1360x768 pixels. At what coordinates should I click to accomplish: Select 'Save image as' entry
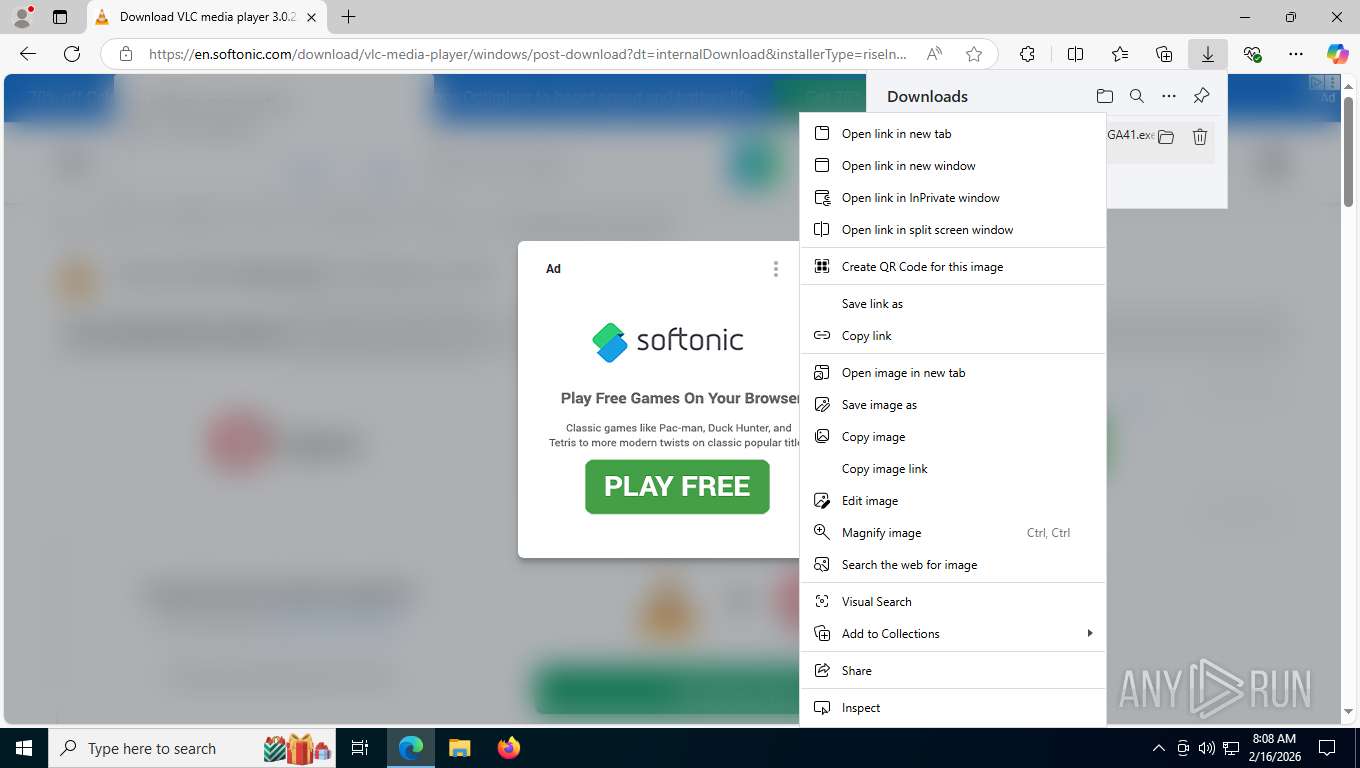tap(953, 405)
